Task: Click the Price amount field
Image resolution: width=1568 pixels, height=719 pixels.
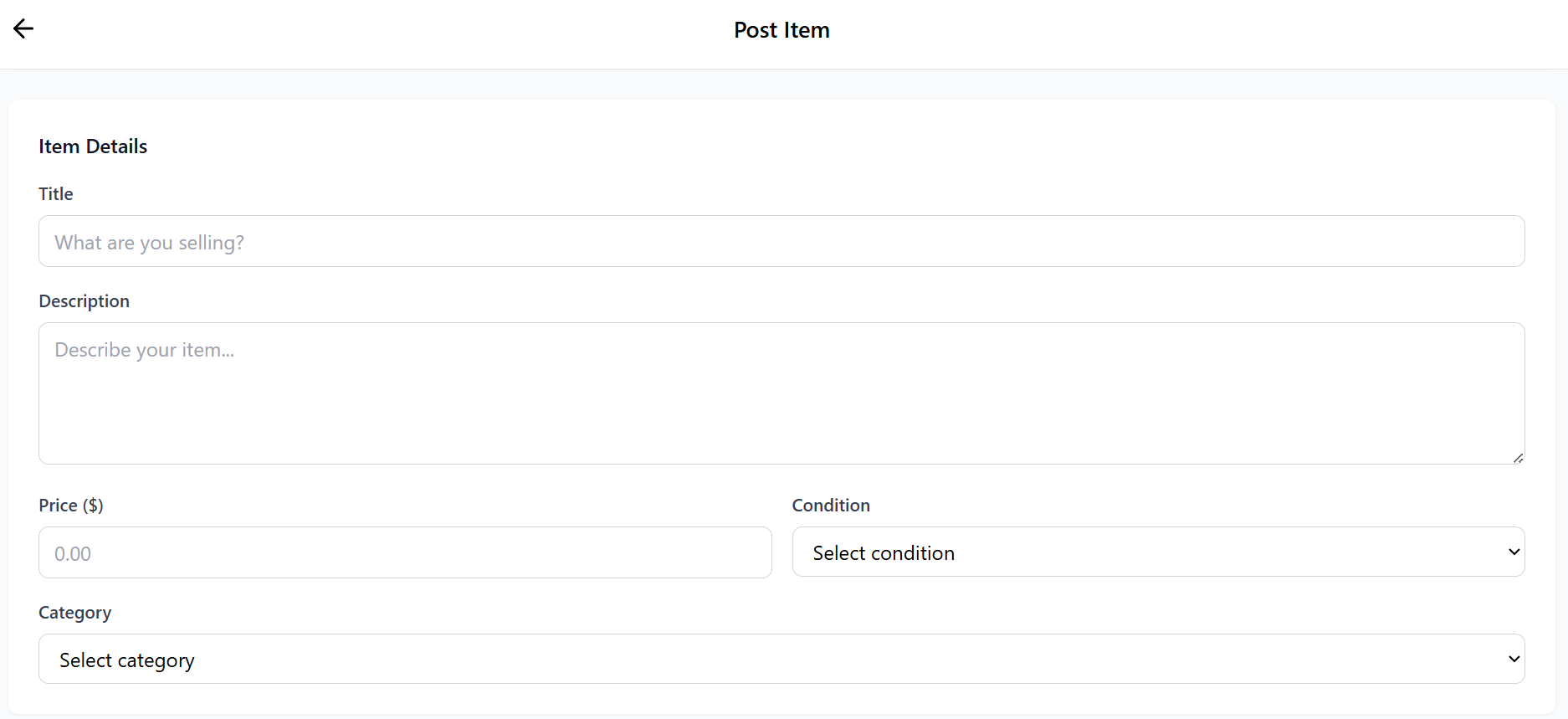Action: pos(405,552)
